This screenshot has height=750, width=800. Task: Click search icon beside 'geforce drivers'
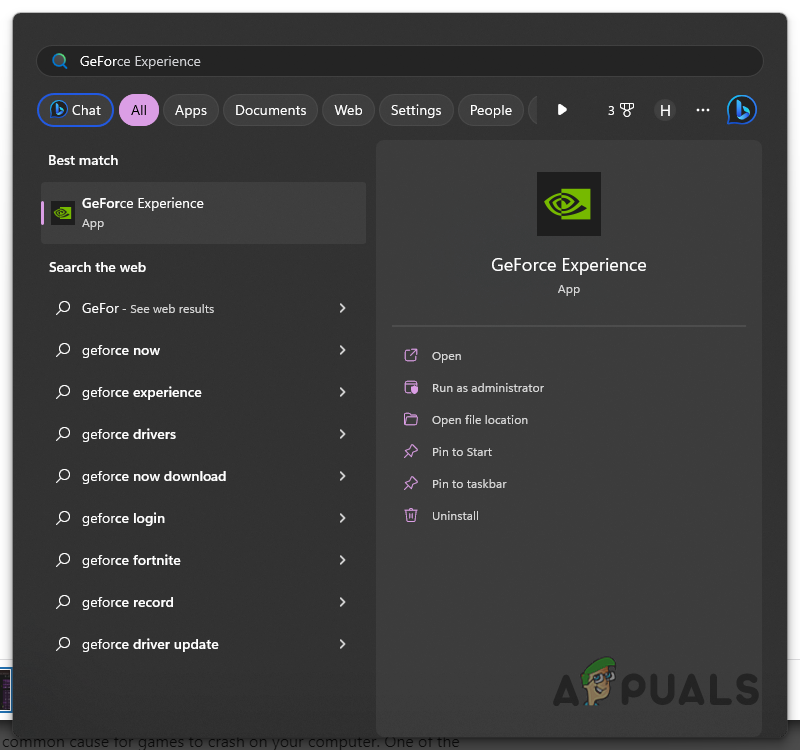63,434
